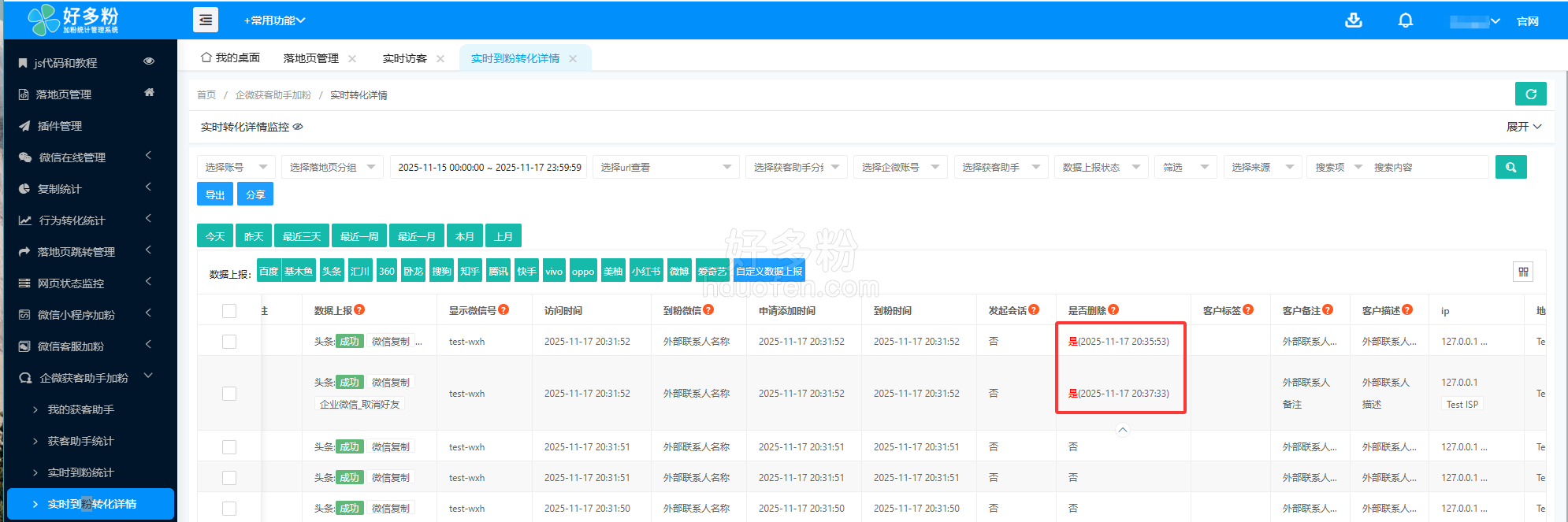Click the sidebar collapse menu icon
Viewport: 1568px width, 522px height.
pyautogui.click(x=206, y=20)
